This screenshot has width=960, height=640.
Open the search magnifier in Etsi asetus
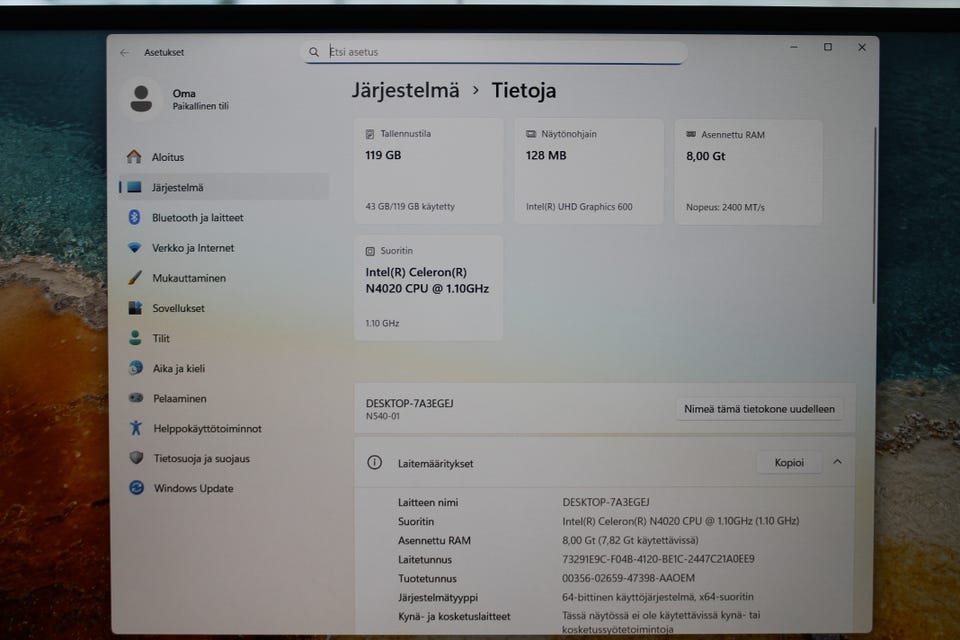click(x=314, y=52)
